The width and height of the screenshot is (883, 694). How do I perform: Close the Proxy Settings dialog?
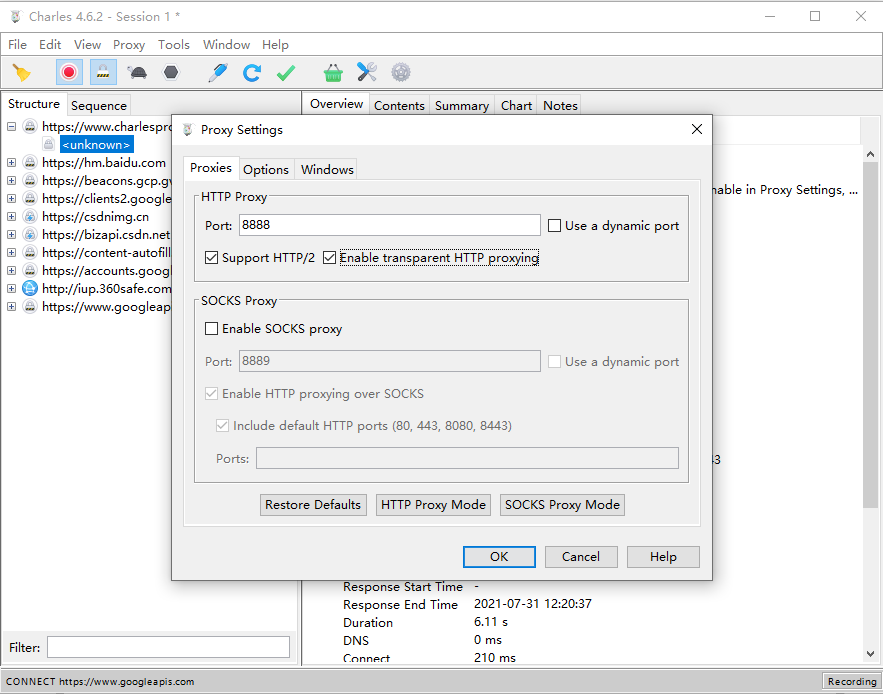tap(697, 130)
